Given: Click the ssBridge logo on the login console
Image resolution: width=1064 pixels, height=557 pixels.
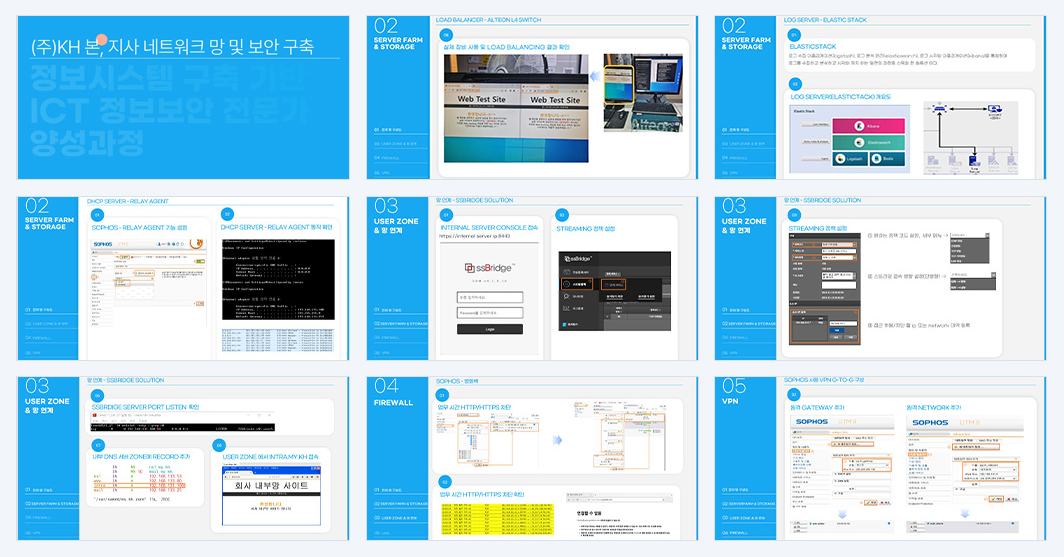Looking at the screenshot, I should [489, 268].
